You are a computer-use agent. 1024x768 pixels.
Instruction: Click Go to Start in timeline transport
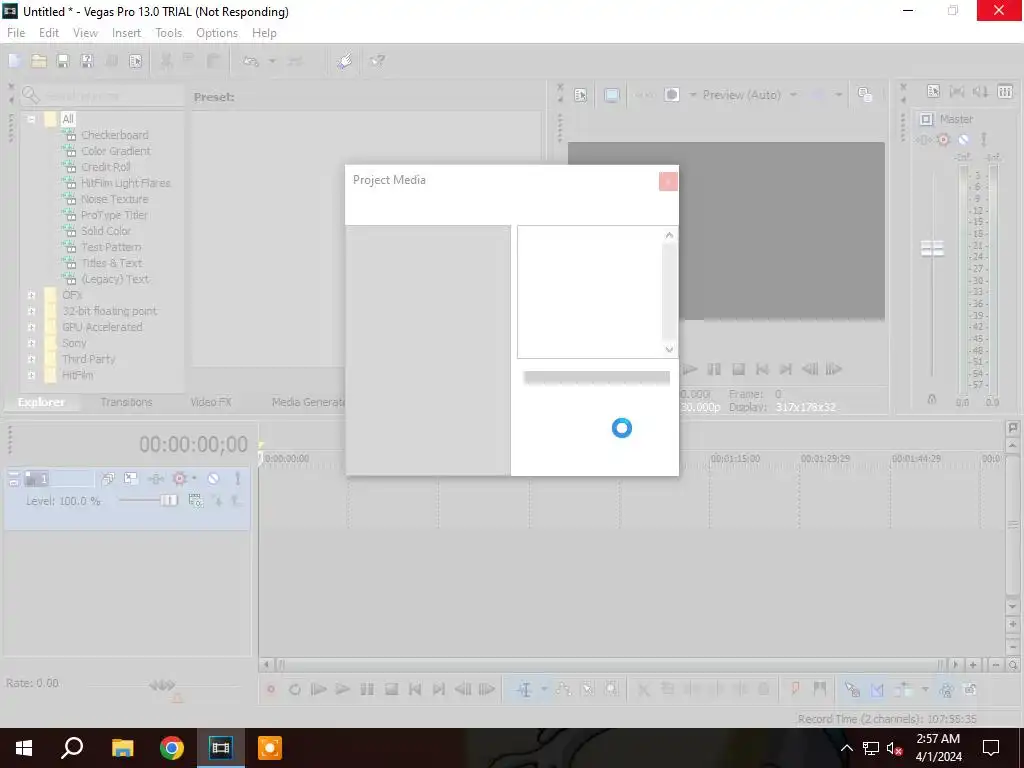[415, 689]
